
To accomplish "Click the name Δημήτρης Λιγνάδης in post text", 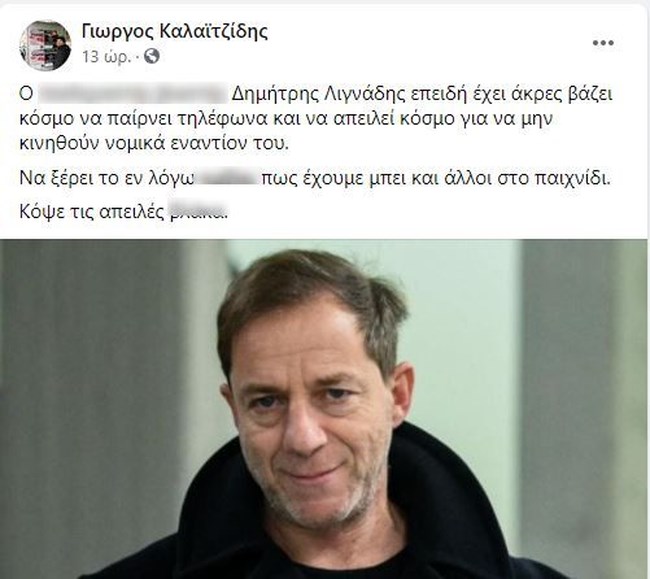I will coord(318,94).
